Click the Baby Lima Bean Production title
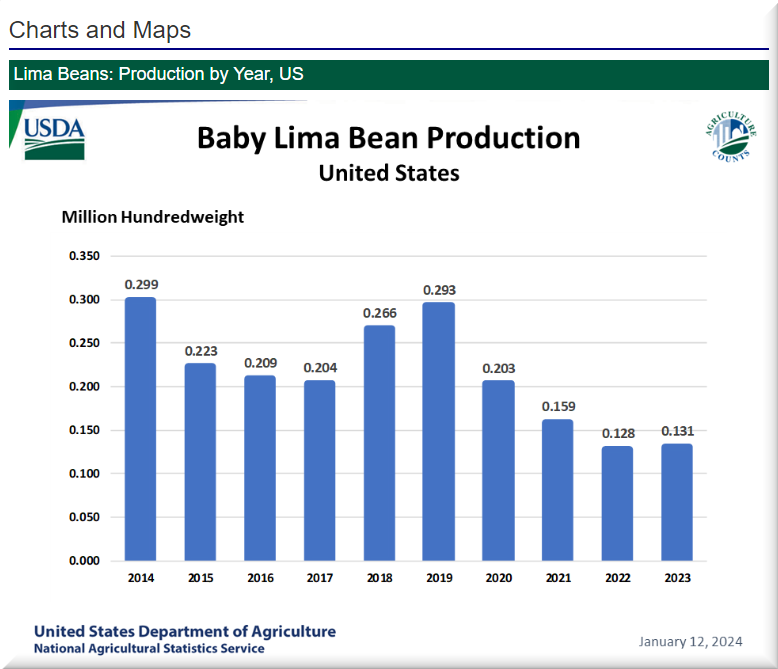 click(x=388, y=138)
